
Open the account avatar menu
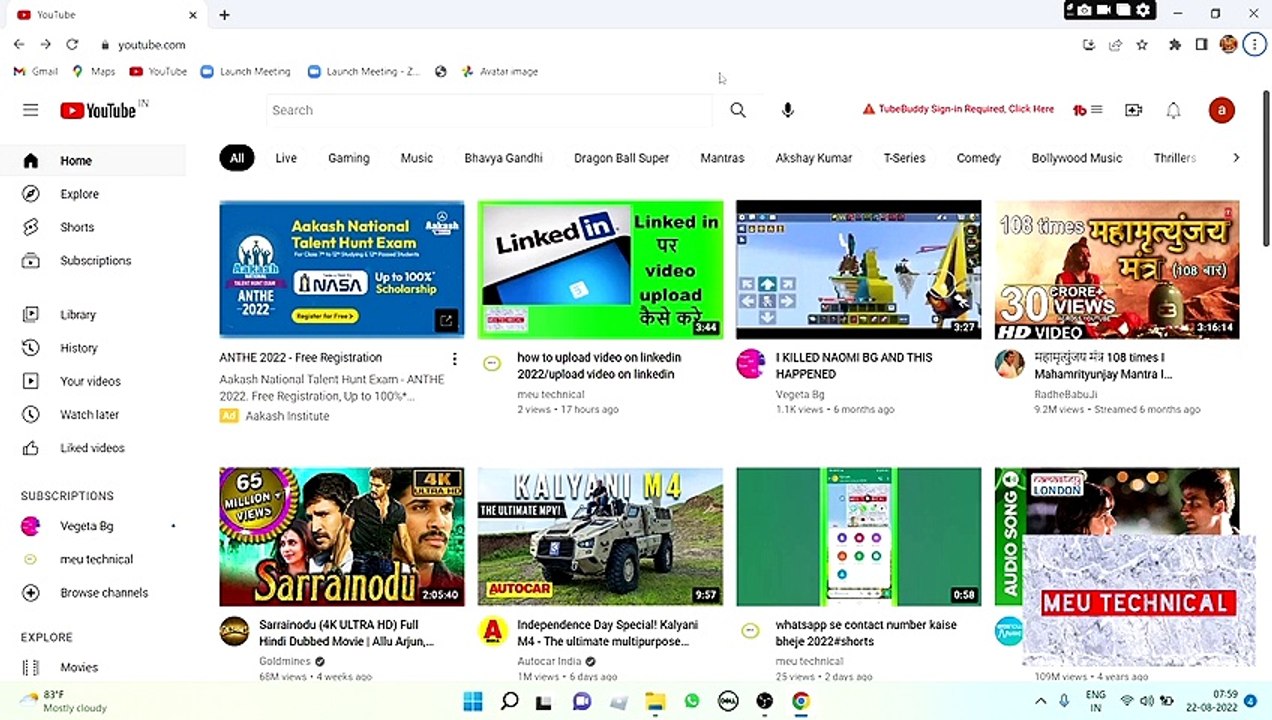pos(1221,110)
